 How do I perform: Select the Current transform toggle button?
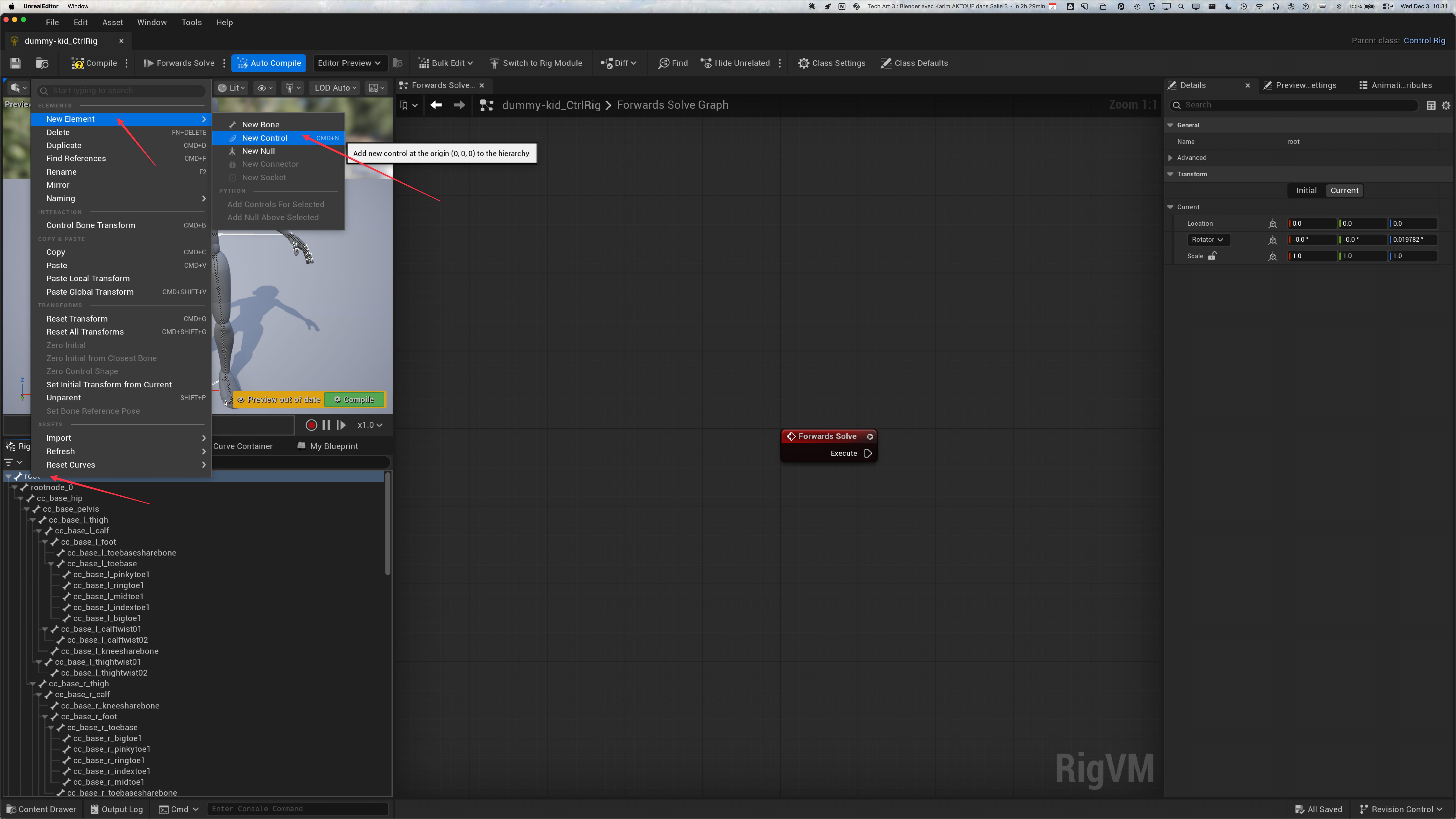(1344, 190)
